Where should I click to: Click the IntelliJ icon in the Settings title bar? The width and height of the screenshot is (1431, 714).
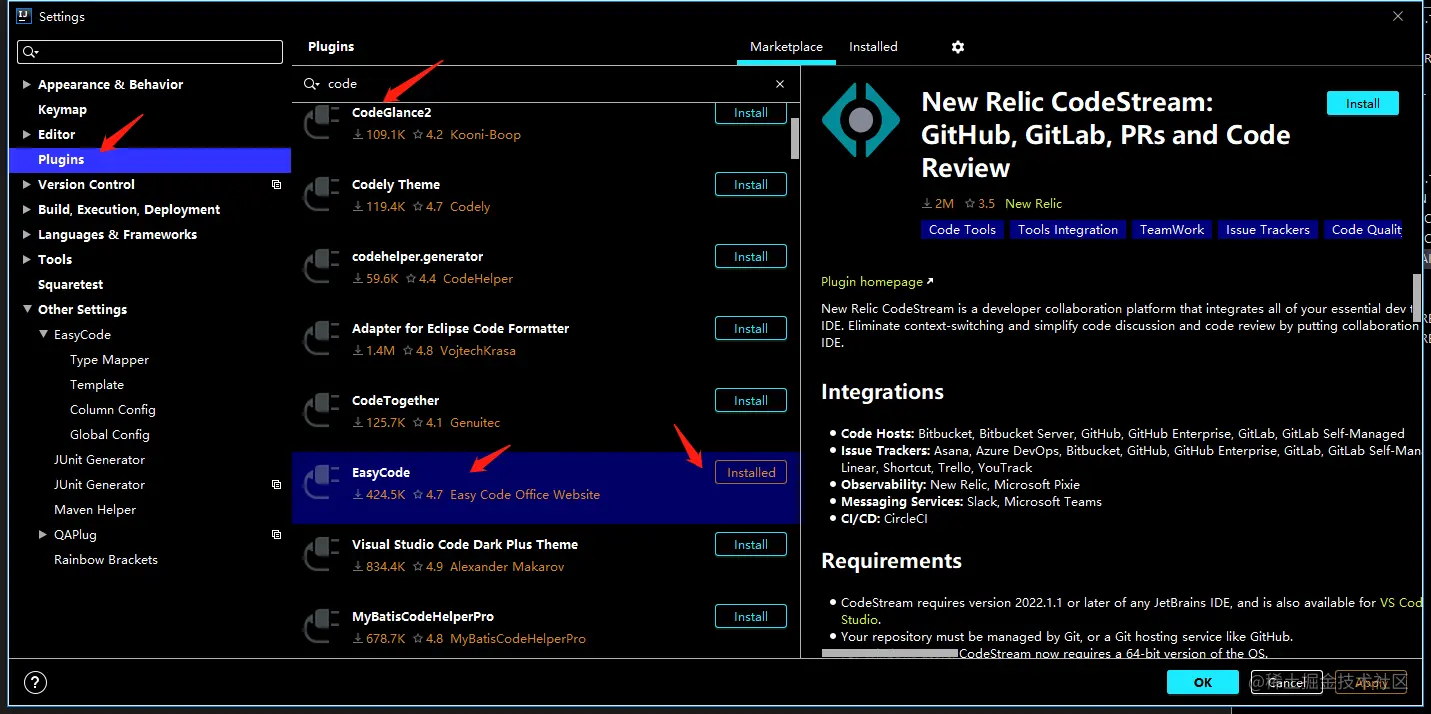click(x=24, y=16)
